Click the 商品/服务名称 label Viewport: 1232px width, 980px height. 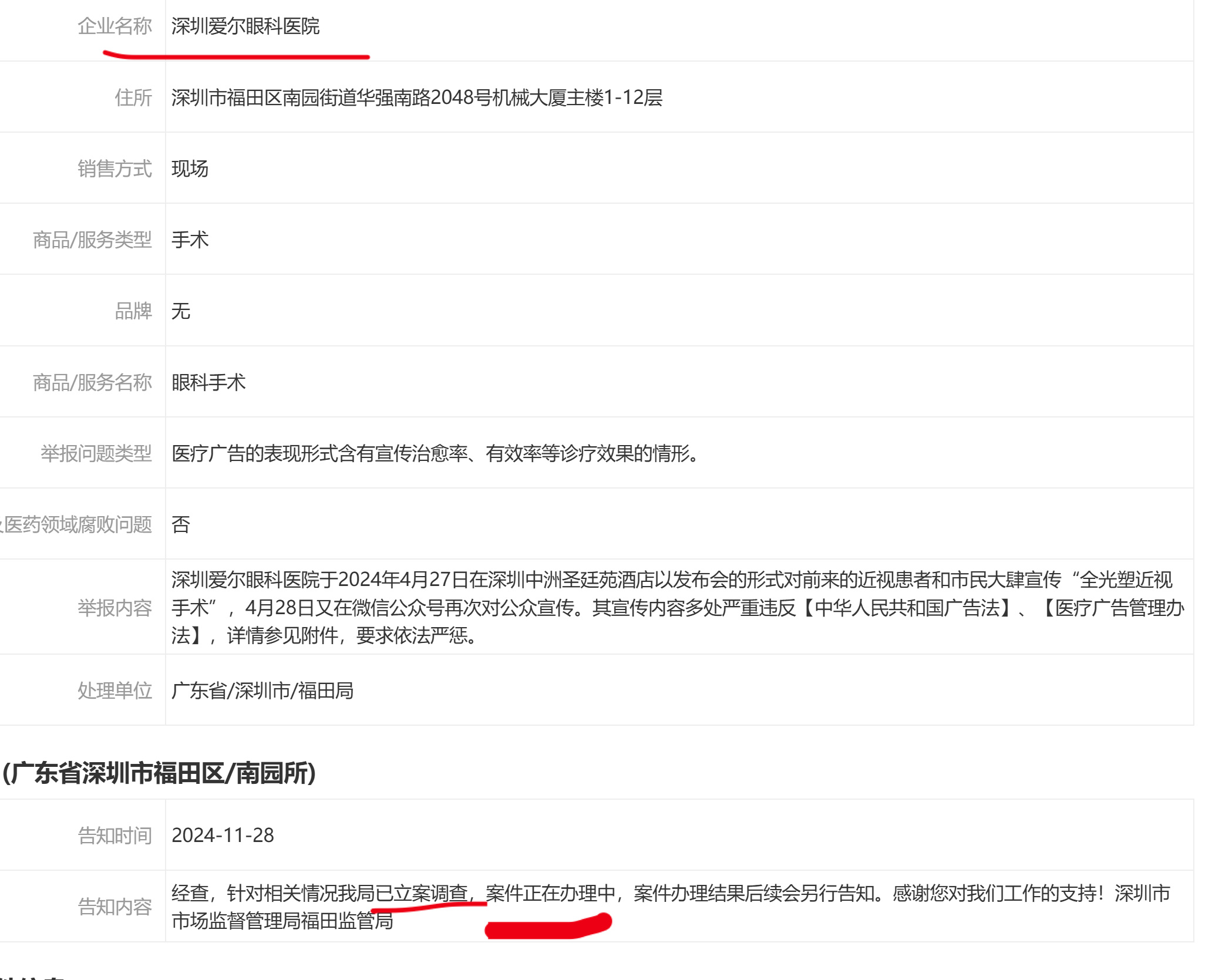tap(92, 383)
